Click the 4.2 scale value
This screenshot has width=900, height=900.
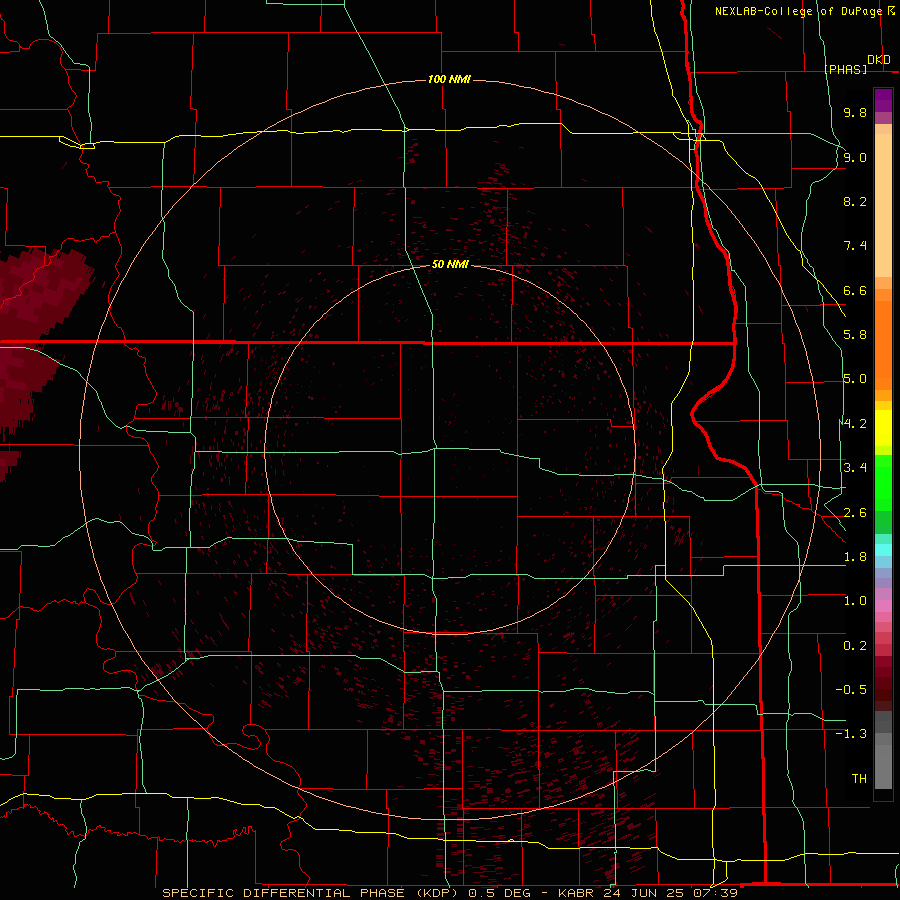(x=855, y=424)
